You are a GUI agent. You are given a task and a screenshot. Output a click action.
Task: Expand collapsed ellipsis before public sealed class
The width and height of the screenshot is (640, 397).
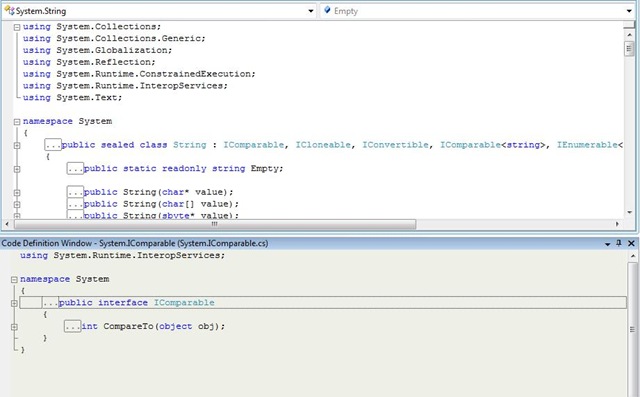(53, 145)
